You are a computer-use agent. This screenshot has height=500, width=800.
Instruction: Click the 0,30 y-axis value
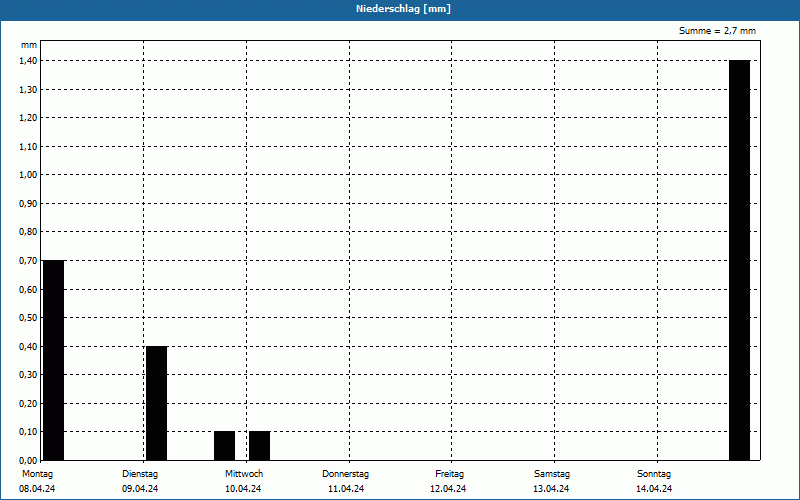click(x=29, y=375)
